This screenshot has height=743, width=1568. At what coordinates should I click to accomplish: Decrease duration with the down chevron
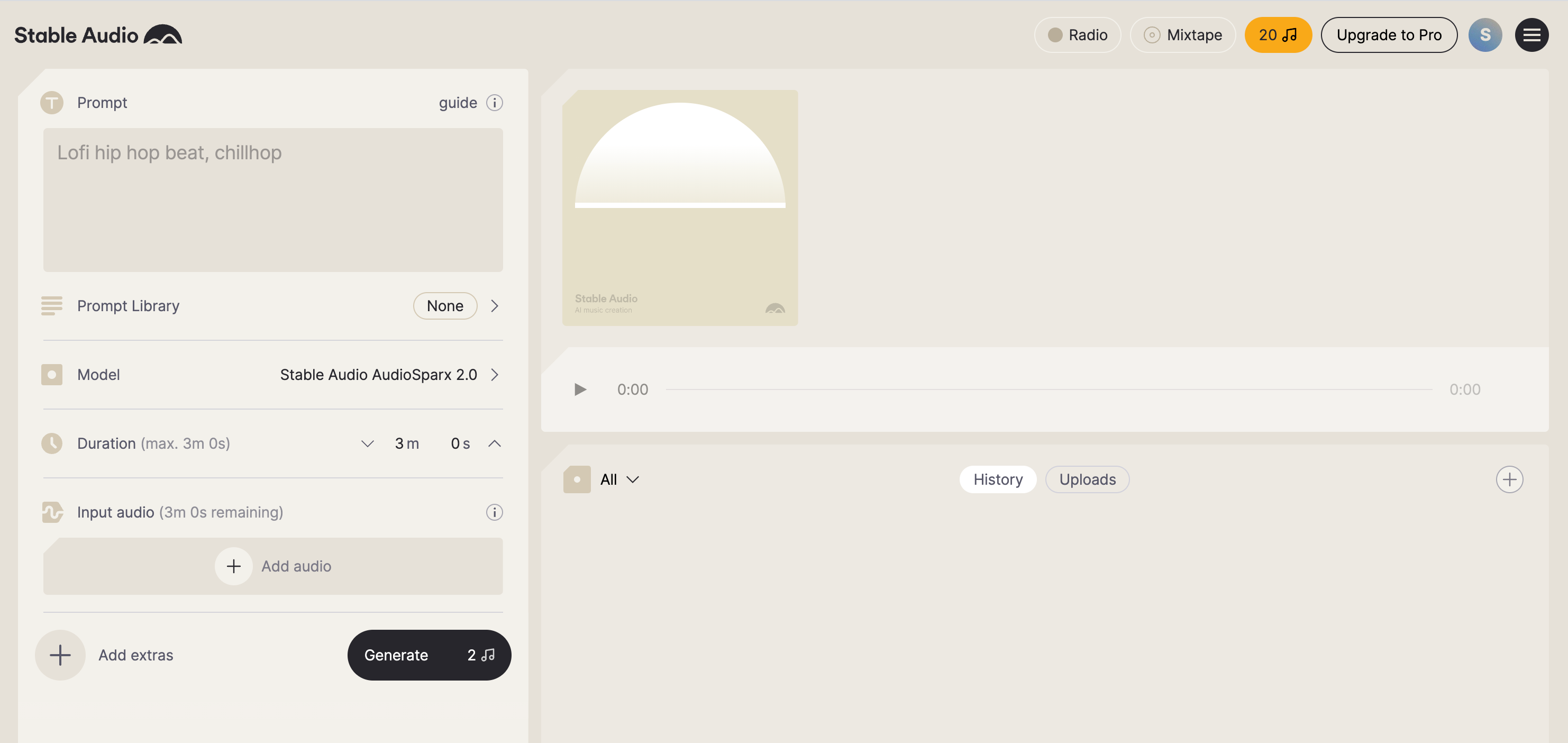point(367,443)
